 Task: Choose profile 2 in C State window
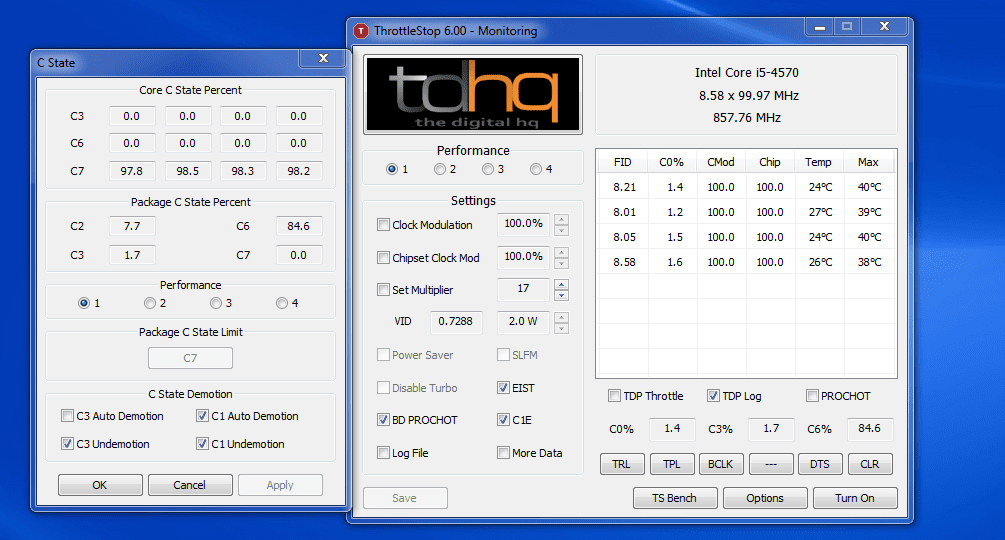[x=150, y=303]
